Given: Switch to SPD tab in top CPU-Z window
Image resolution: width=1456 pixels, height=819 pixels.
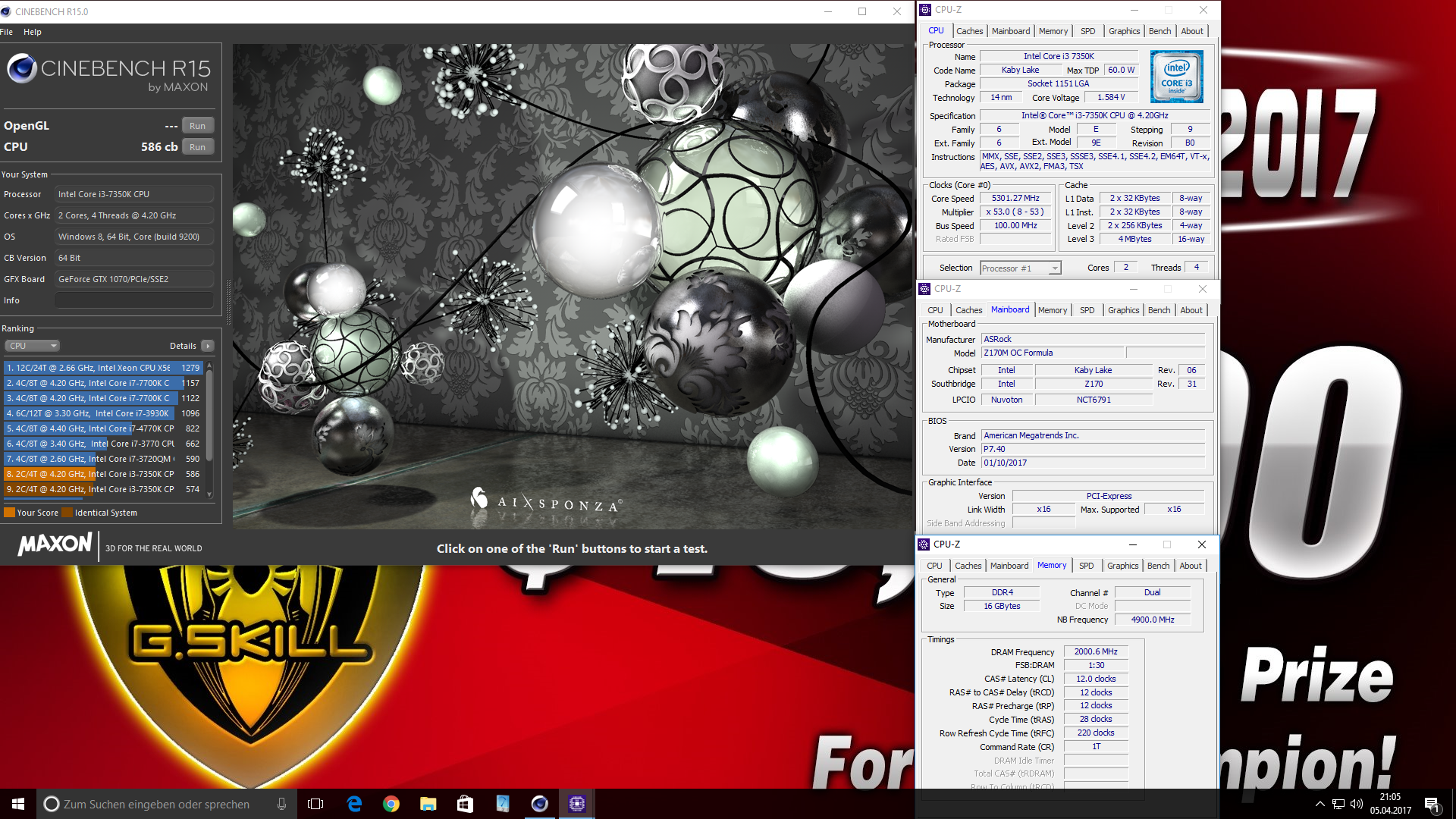Looking at the screenshot, I should [x=1087, y=31].
